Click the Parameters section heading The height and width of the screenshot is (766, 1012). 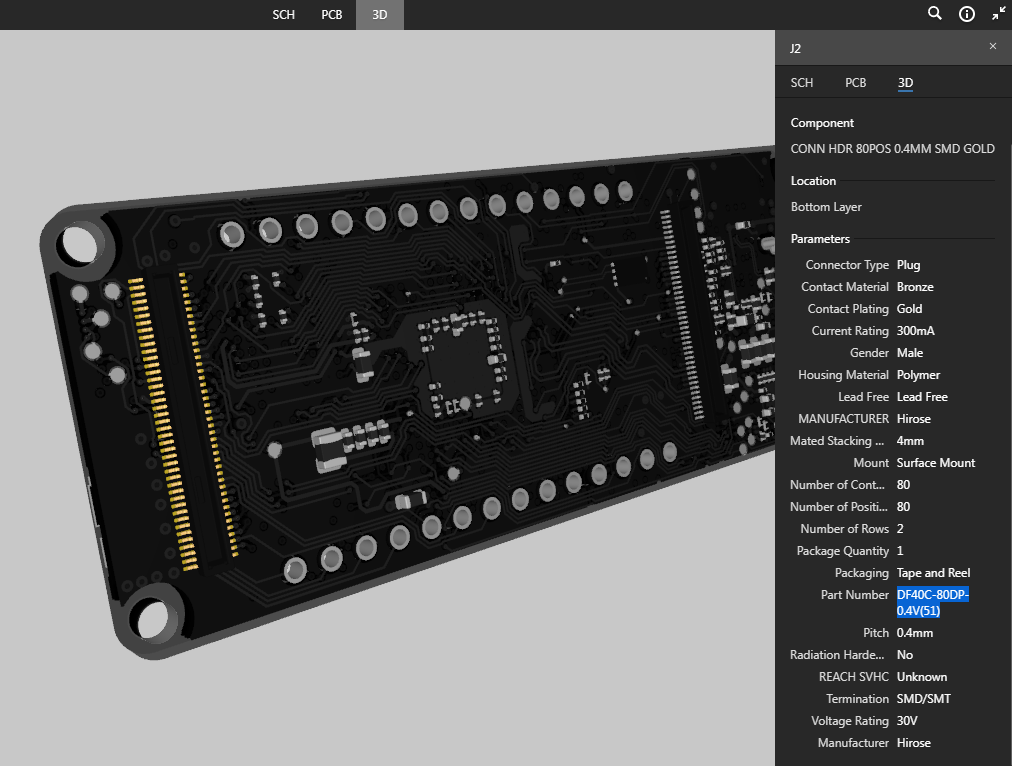coord(820,239)
